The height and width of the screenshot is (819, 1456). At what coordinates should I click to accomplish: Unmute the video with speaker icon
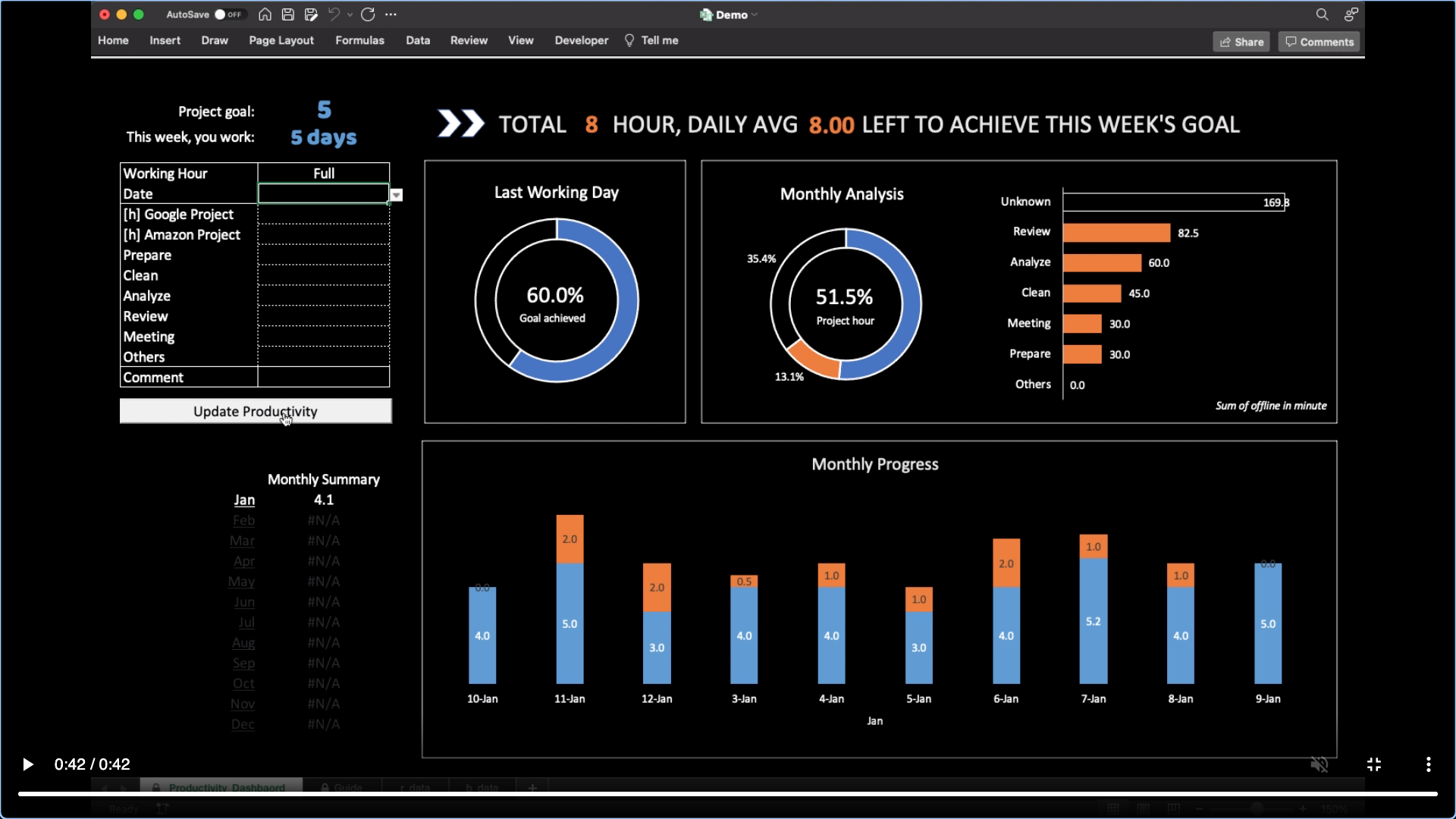(1319, 764)
